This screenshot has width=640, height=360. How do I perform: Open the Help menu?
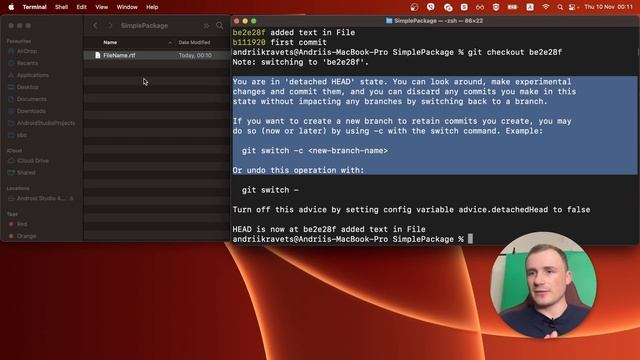[152, 7]
